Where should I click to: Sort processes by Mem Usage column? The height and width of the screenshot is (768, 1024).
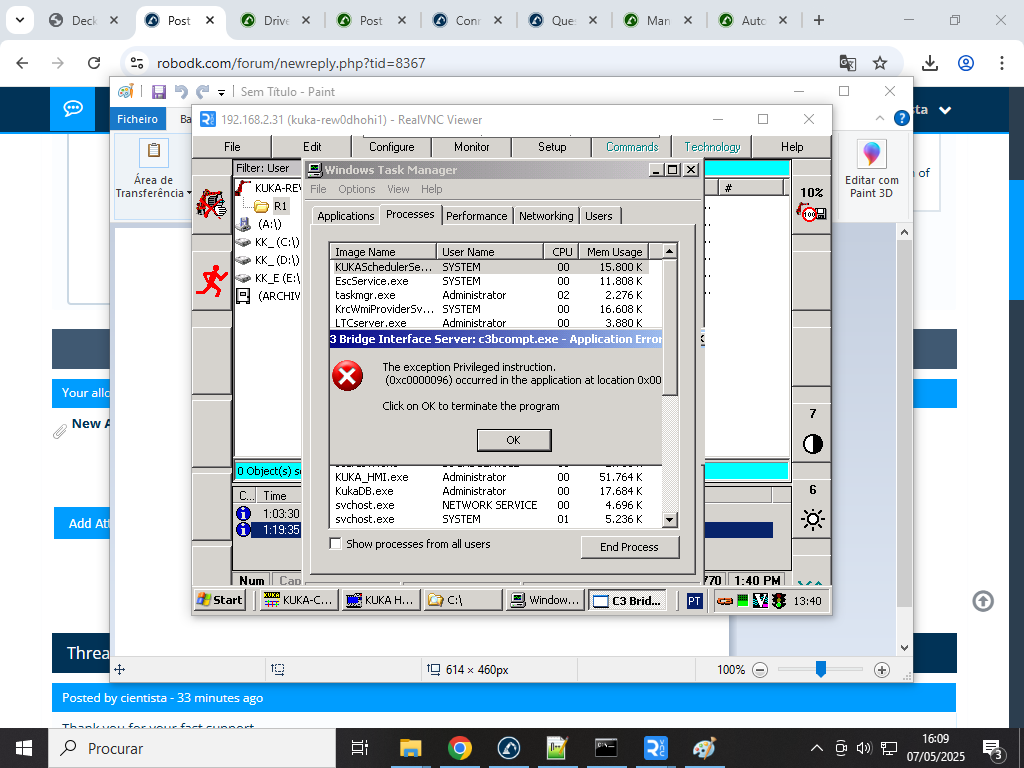pyautogui.click(x=614, y=252)
